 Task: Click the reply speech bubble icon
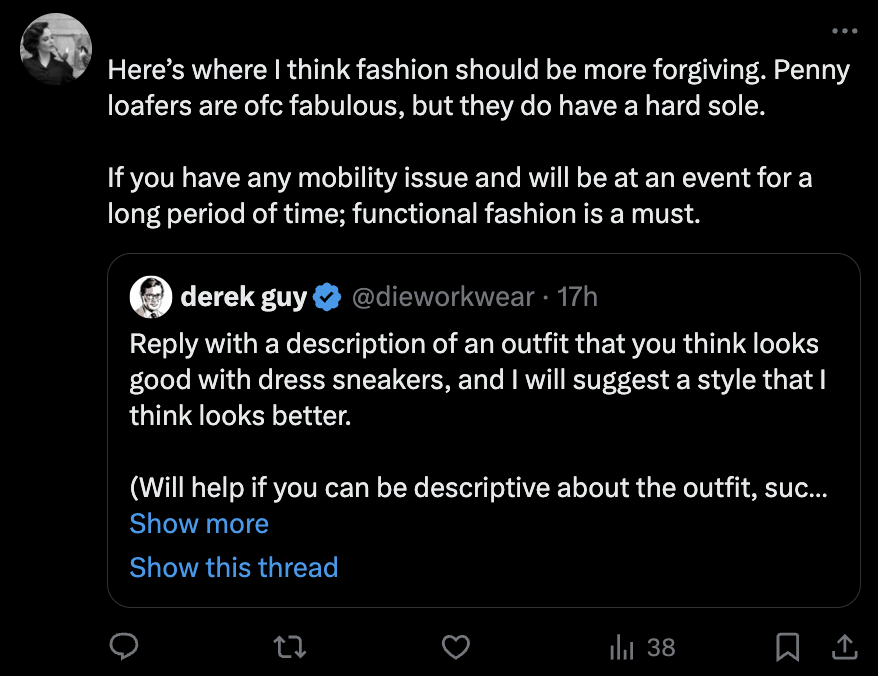[x=123, y=647]
